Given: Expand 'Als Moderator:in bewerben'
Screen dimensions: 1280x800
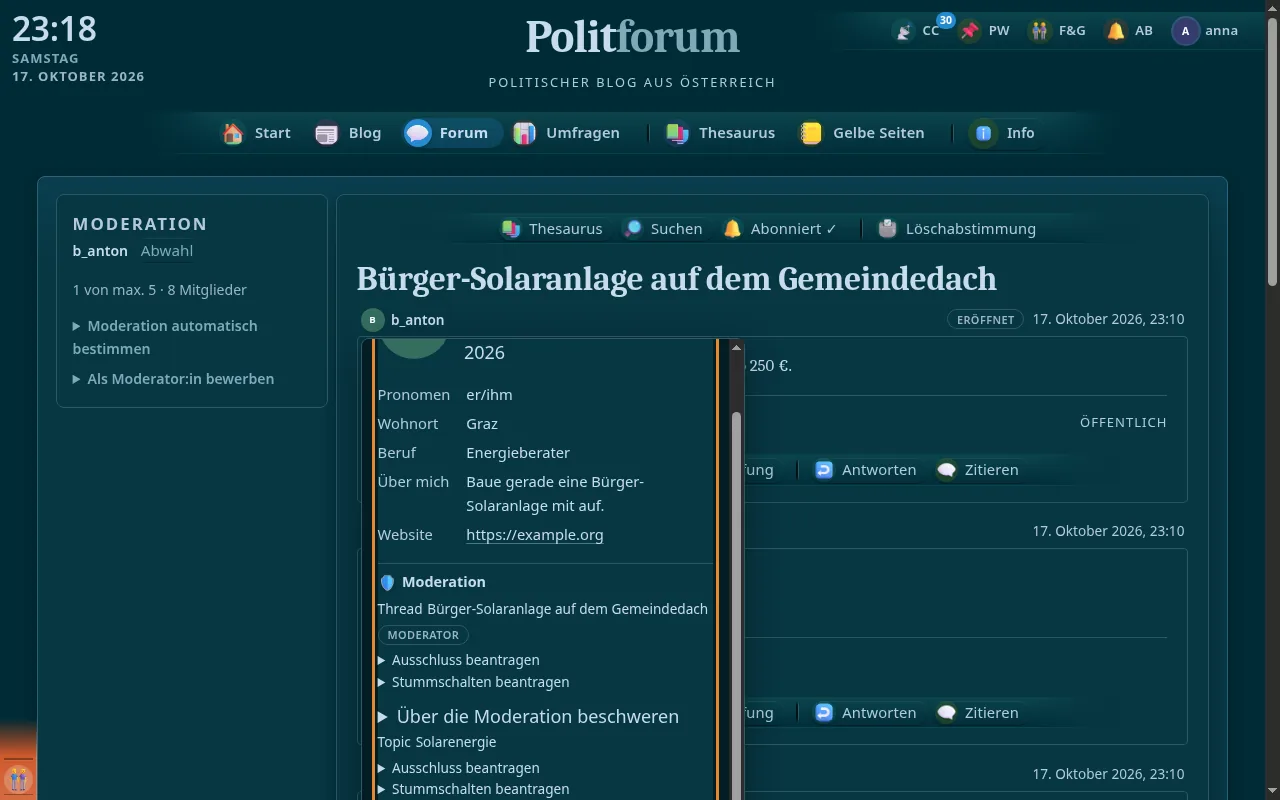Looking at the screenshot, I should 173,379.
